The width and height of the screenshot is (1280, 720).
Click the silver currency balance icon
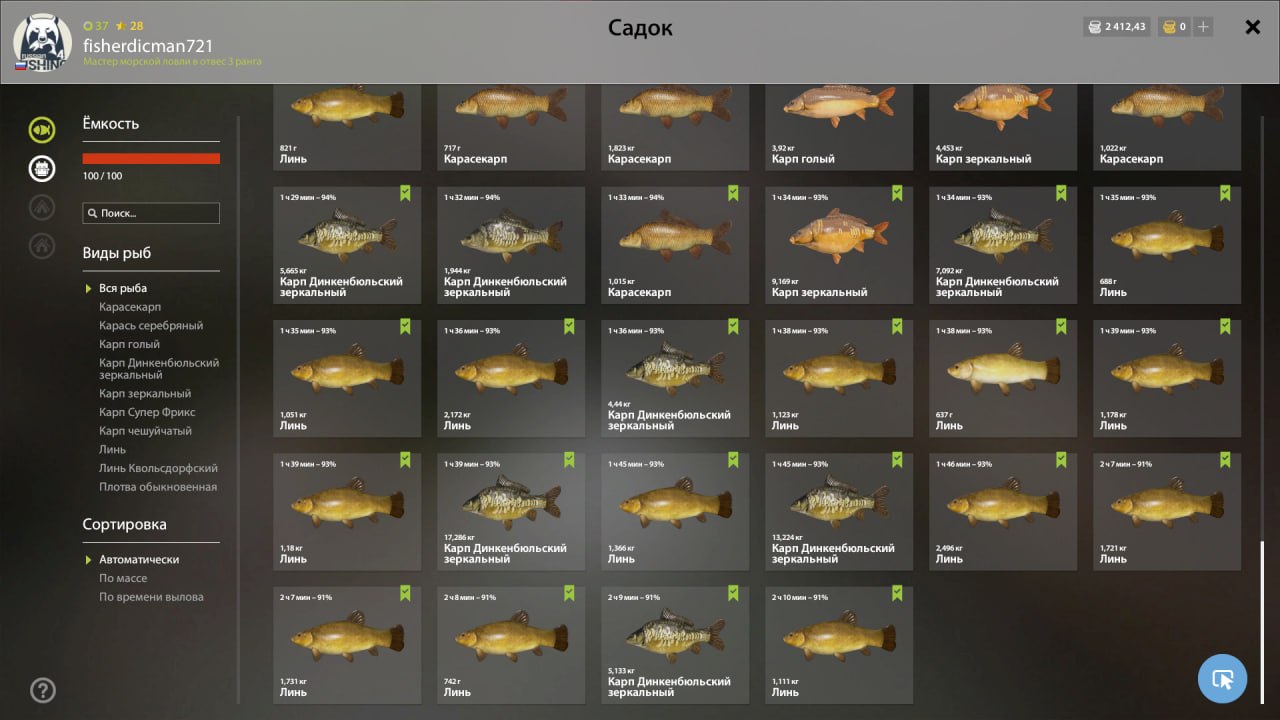(x=1095, y=27)
